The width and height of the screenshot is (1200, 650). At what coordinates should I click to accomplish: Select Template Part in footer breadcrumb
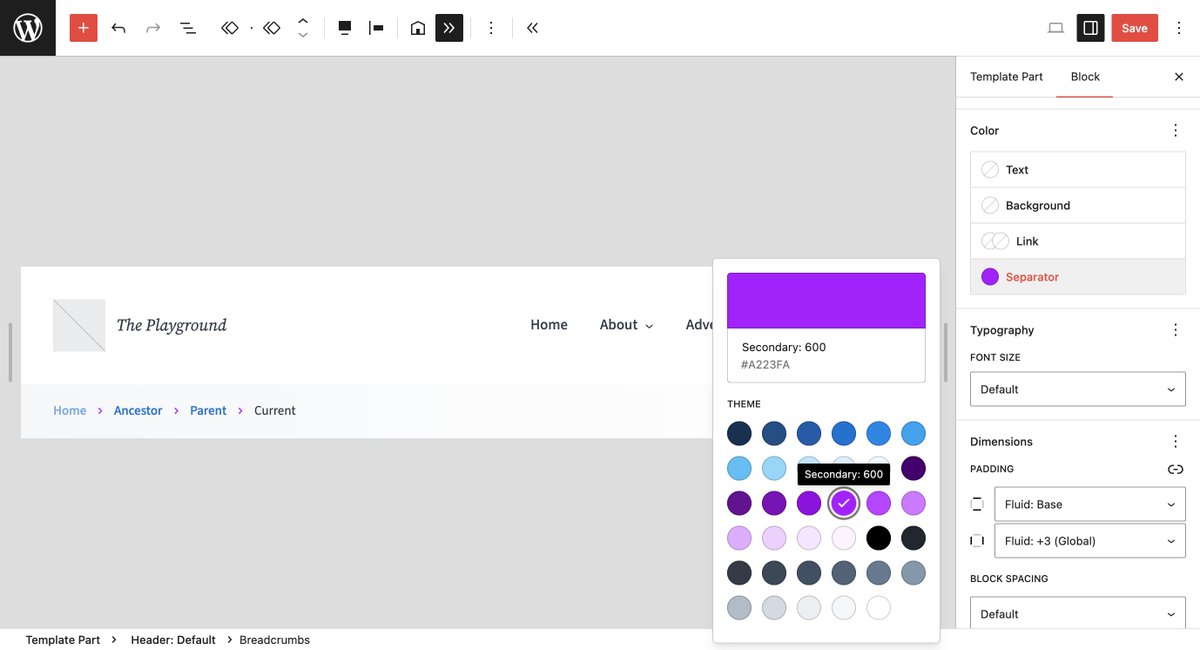click(63, 640)
